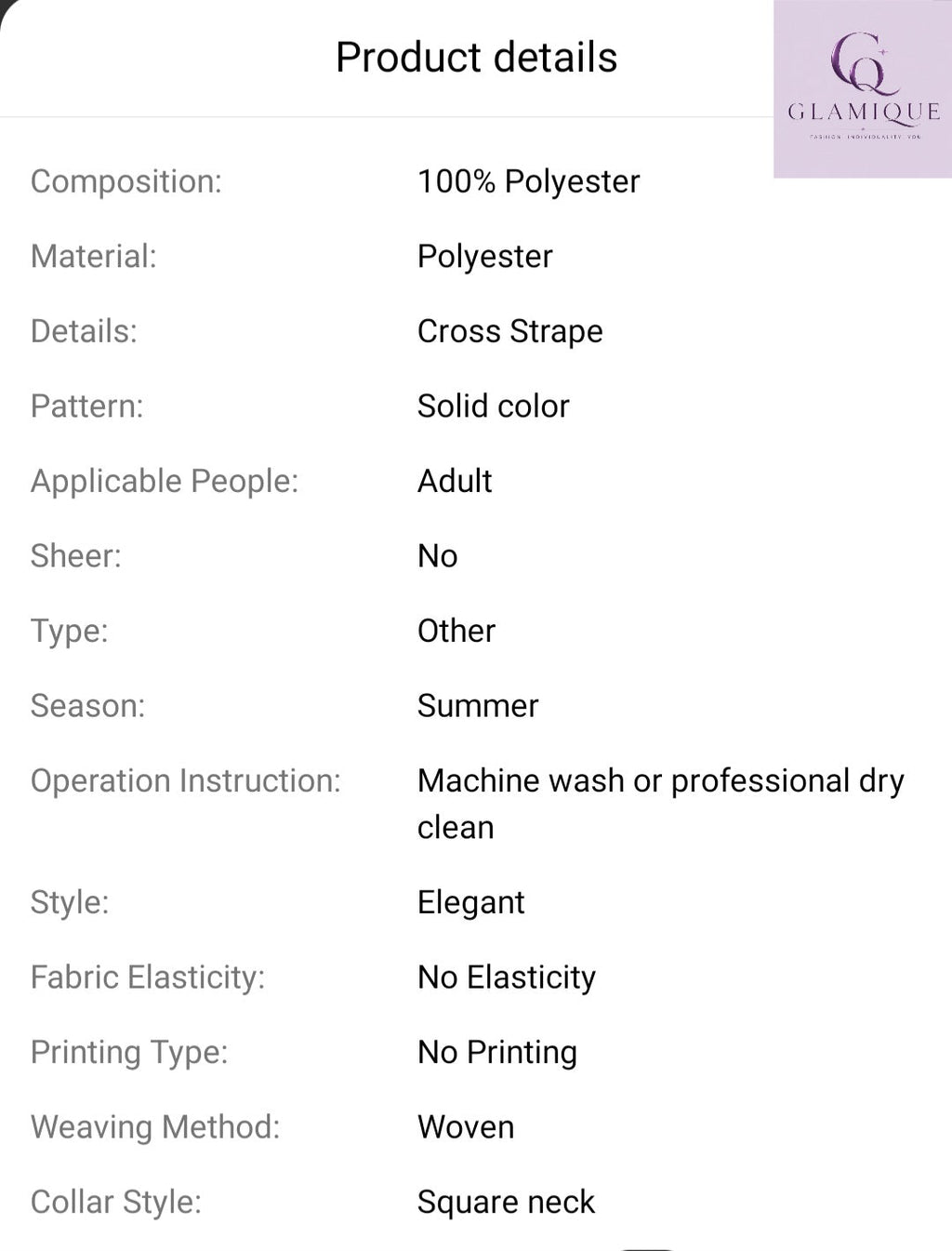Click the Sheer label

(76, 556)
